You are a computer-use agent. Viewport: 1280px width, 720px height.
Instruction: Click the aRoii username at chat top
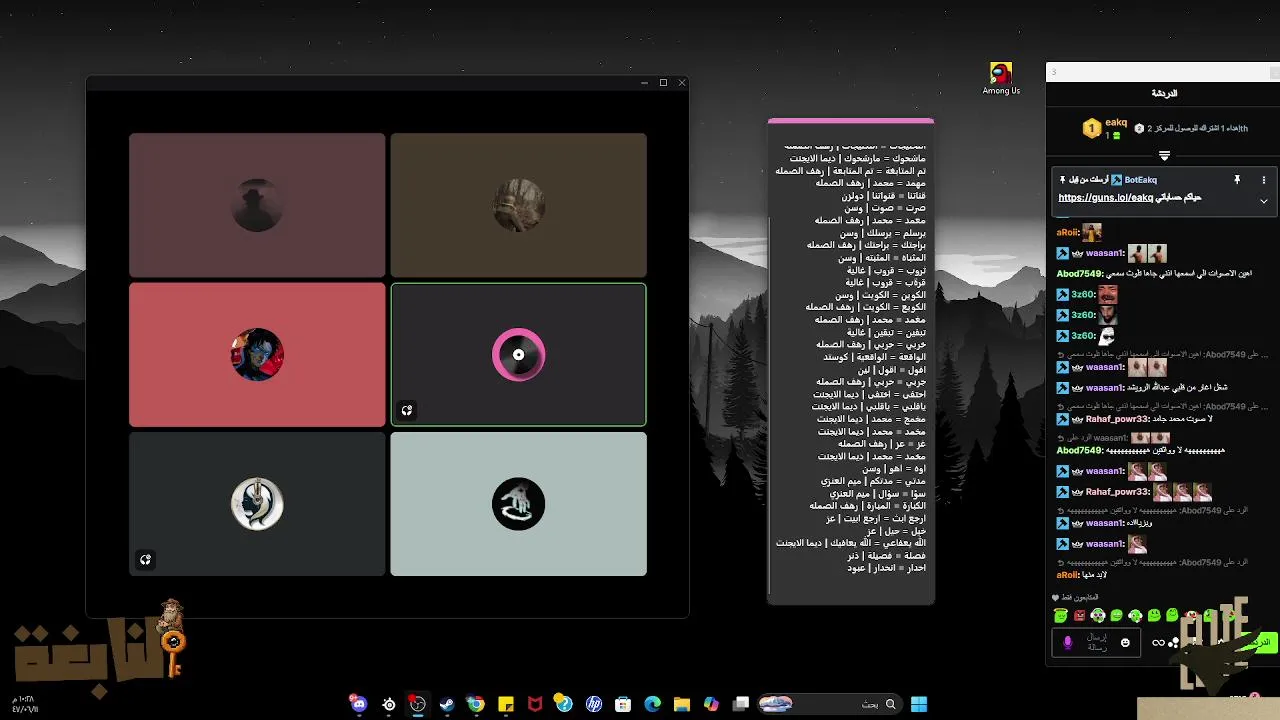pos(1068,232)
